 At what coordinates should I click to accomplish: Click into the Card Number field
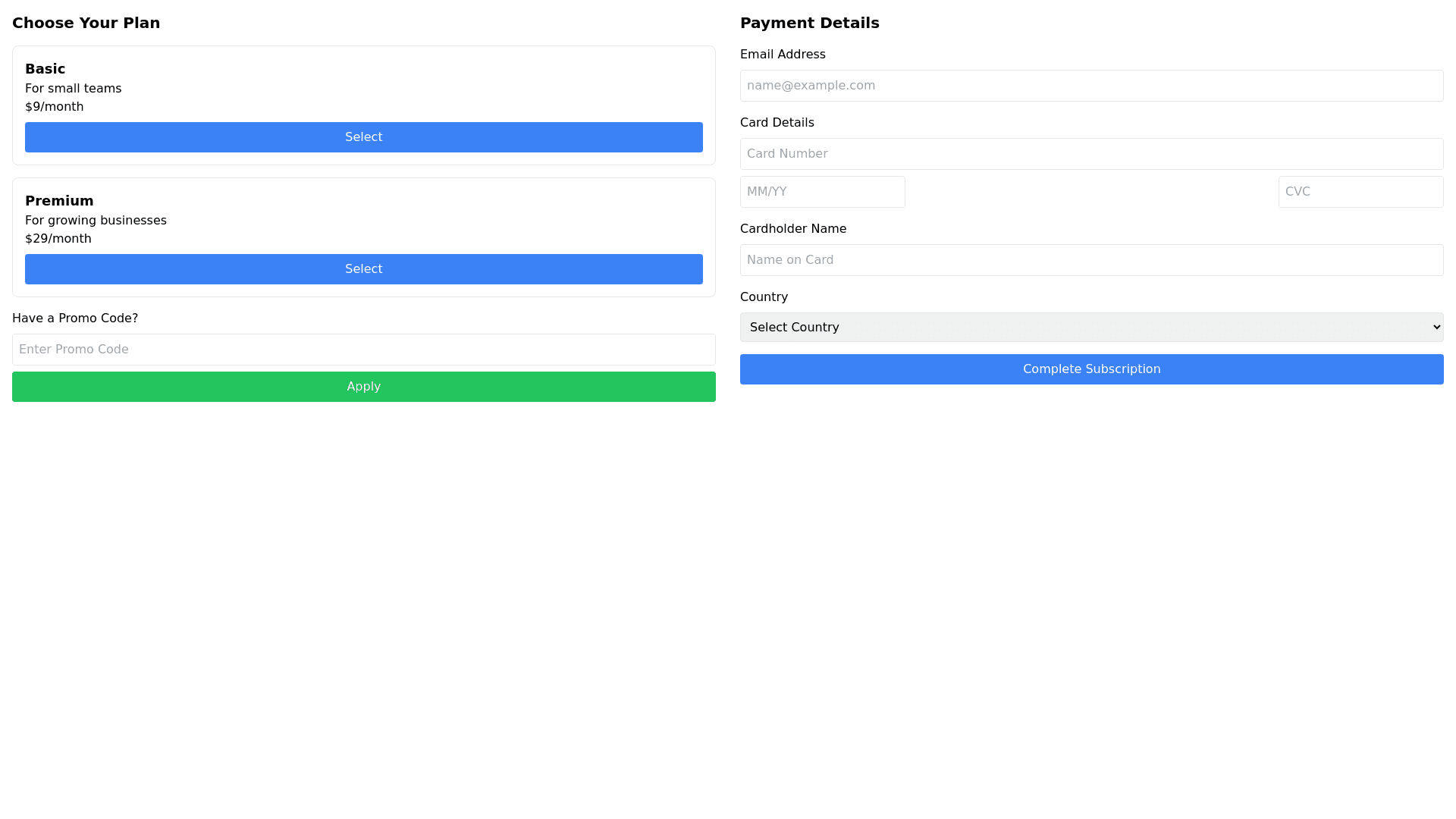(1092, 154)
